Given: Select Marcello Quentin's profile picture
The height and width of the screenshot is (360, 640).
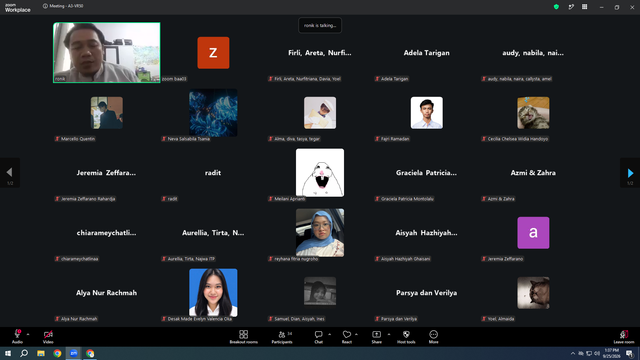Looking at the screenshot, I should point(107,113).
